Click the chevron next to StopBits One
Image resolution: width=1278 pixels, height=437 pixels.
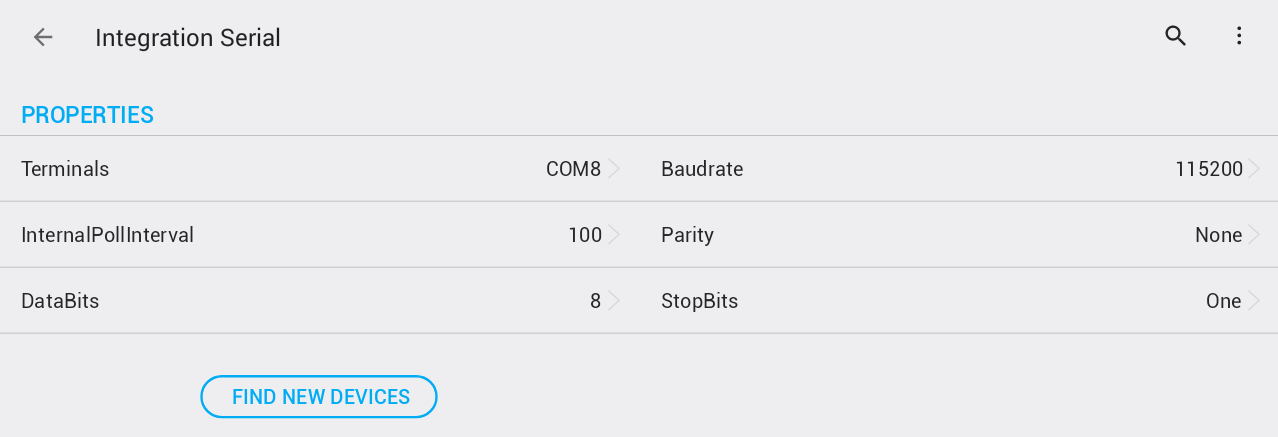coord(1254,301)
